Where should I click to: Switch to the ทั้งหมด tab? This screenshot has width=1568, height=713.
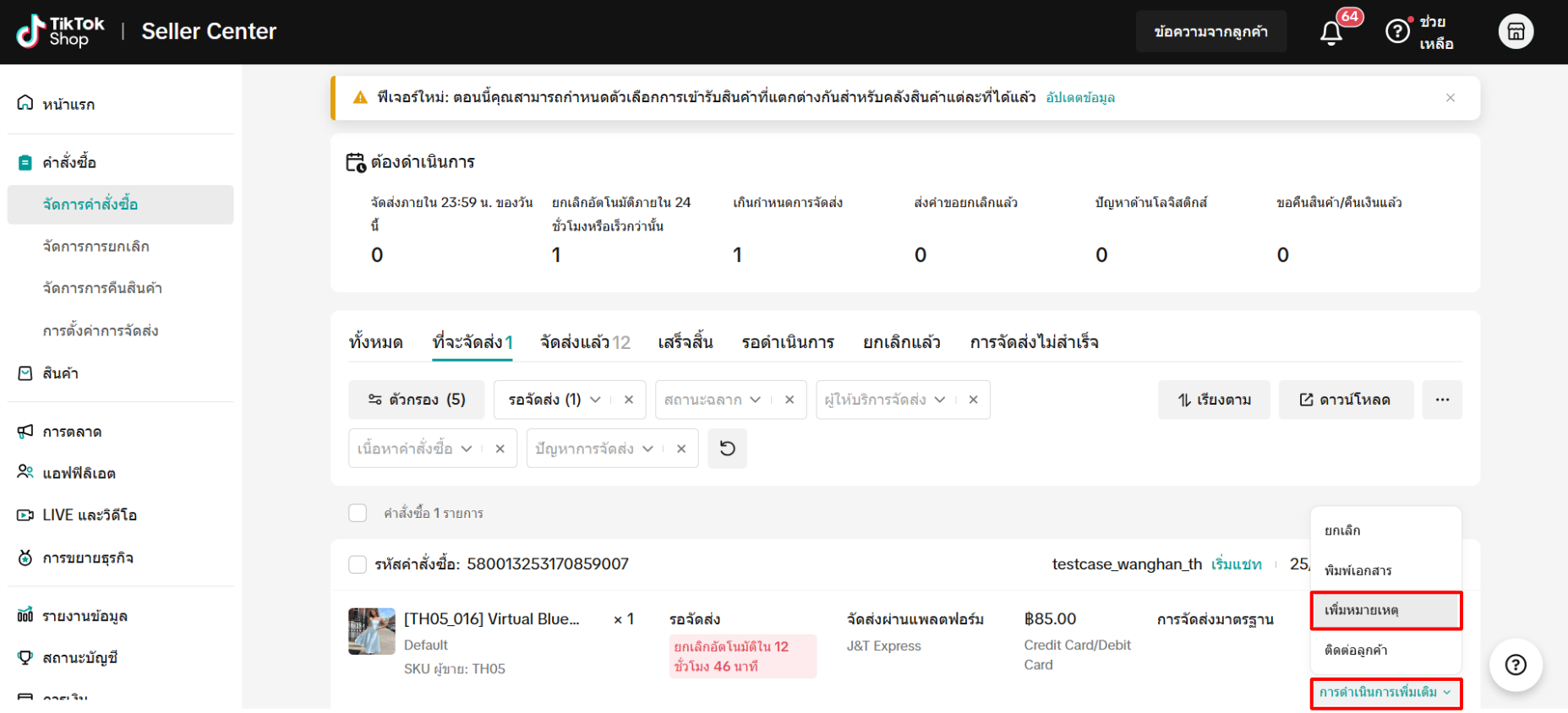point(375,342)
